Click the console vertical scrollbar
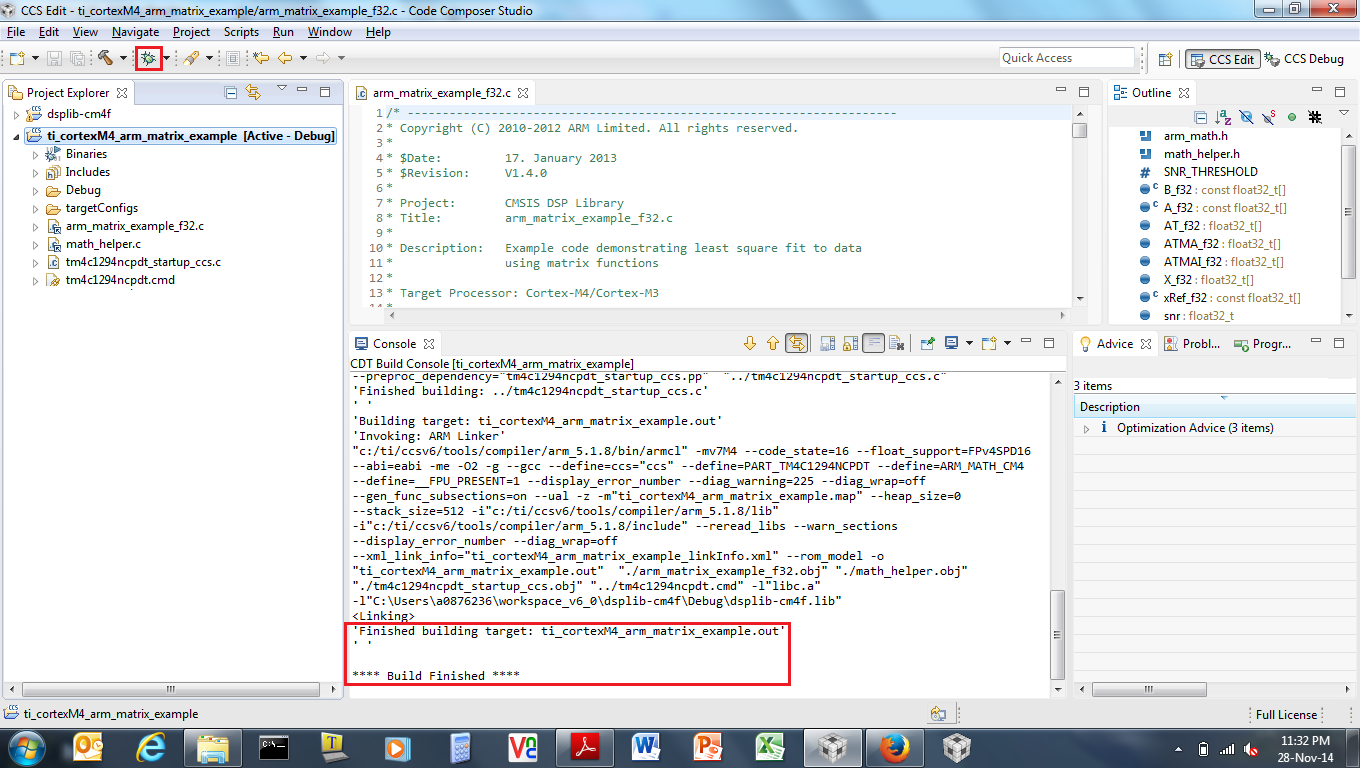This screenshot has width=1360, height=768. (1057, 634)
